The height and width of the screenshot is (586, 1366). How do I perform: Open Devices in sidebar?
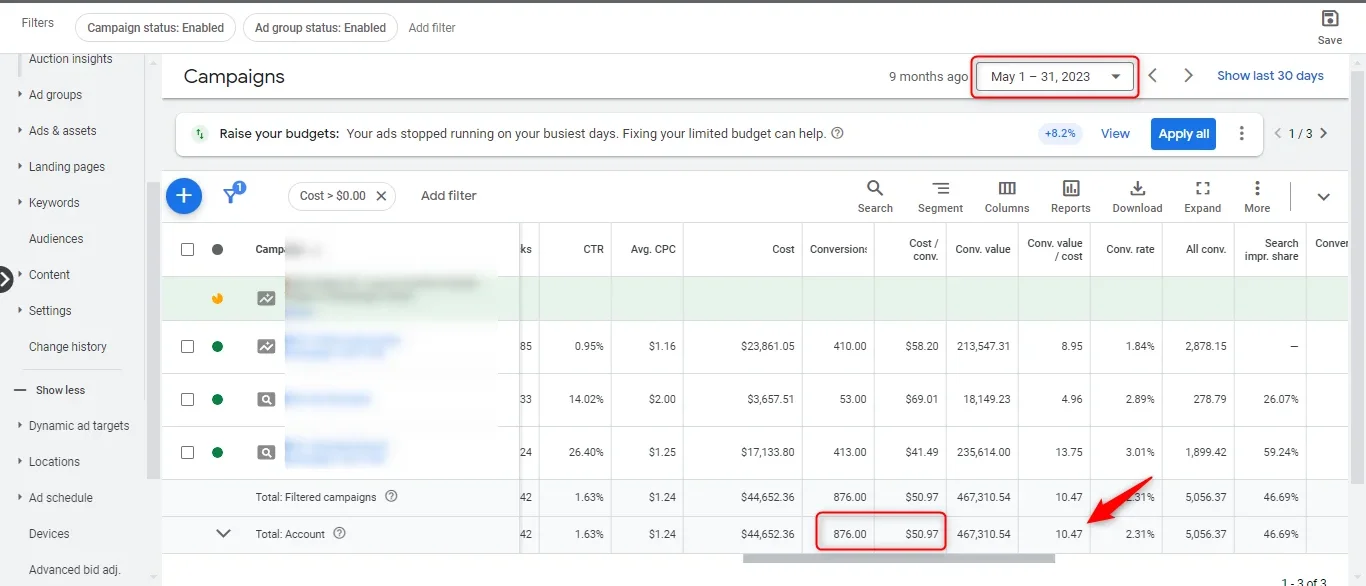(49, 534)
